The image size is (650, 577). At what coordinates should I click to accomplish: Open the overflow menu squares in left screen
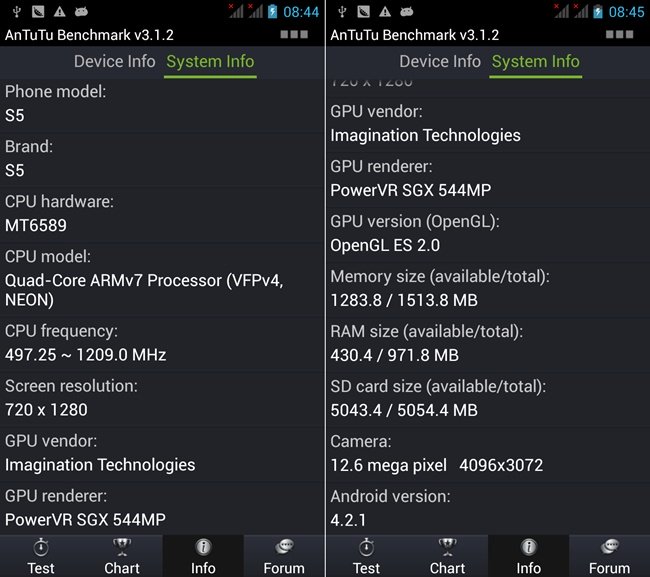pyautogui.click(x=293, y=35)
